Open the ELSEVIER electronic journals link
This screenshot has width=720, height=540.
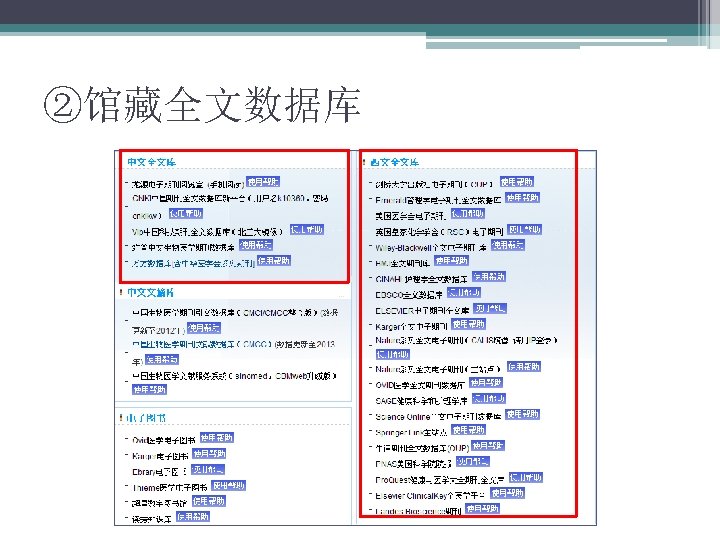tap(422, 311)
